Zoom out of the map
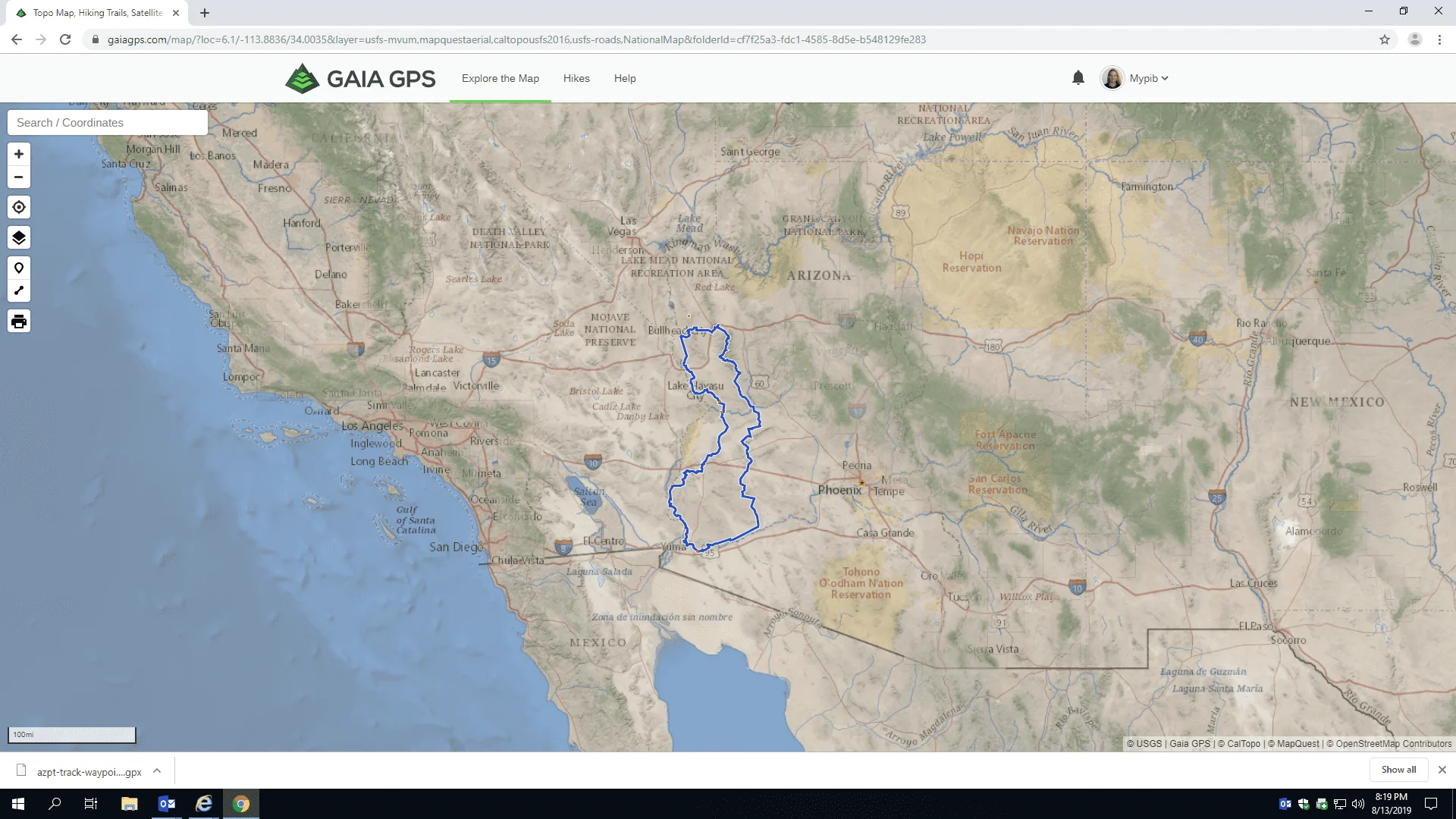1456x819 pixels. (x=19, y=177)
